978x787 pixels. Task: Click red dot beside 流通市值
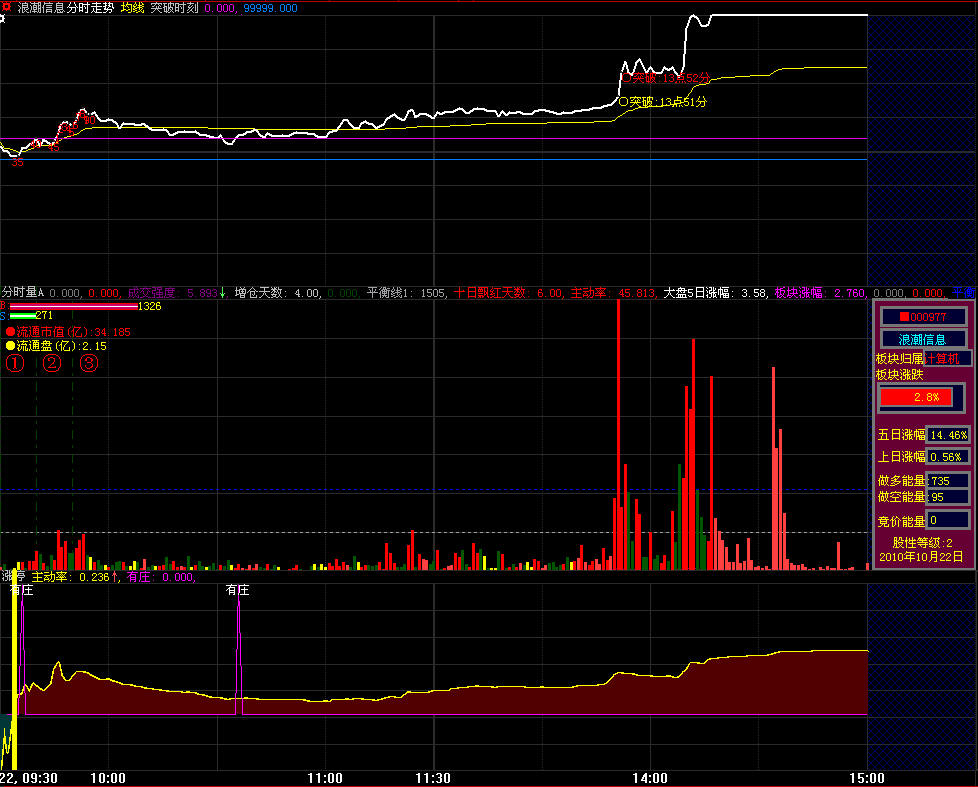[x=10, y=331]
